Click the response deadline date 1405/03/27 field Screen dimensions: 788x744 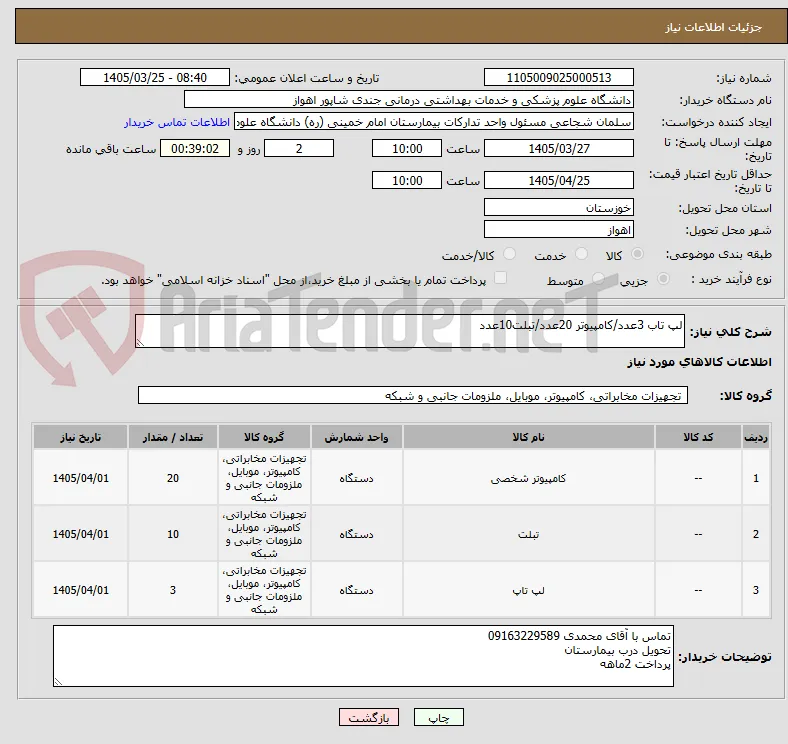pos(558,148)
